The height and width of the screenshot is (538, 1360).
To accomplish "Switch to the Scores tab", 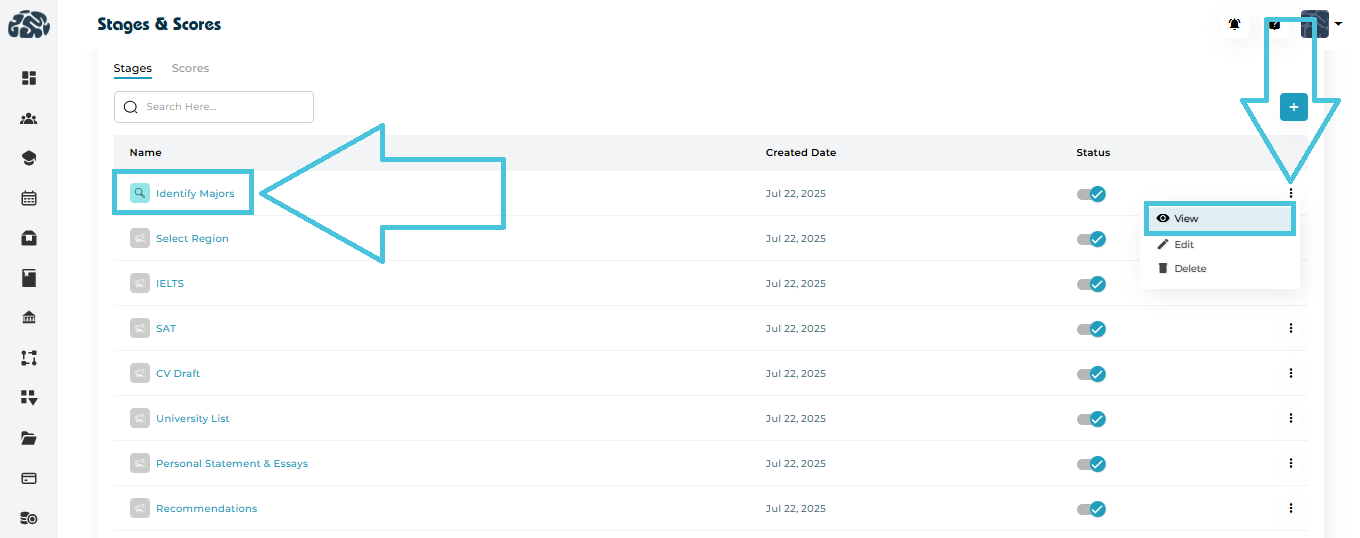I will click(x=190, y=68).
